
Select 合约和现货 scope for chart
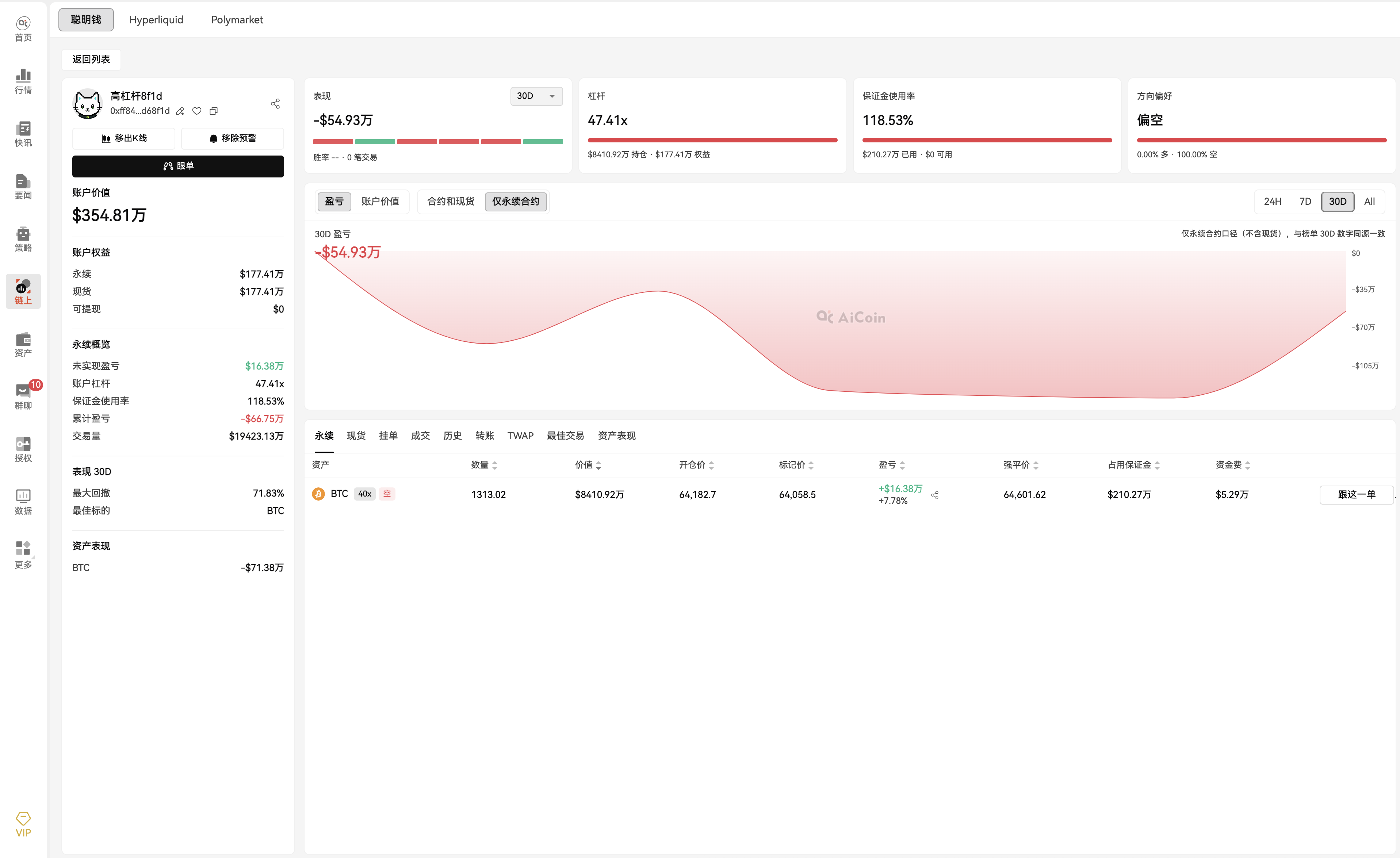[x=451, y=201]
